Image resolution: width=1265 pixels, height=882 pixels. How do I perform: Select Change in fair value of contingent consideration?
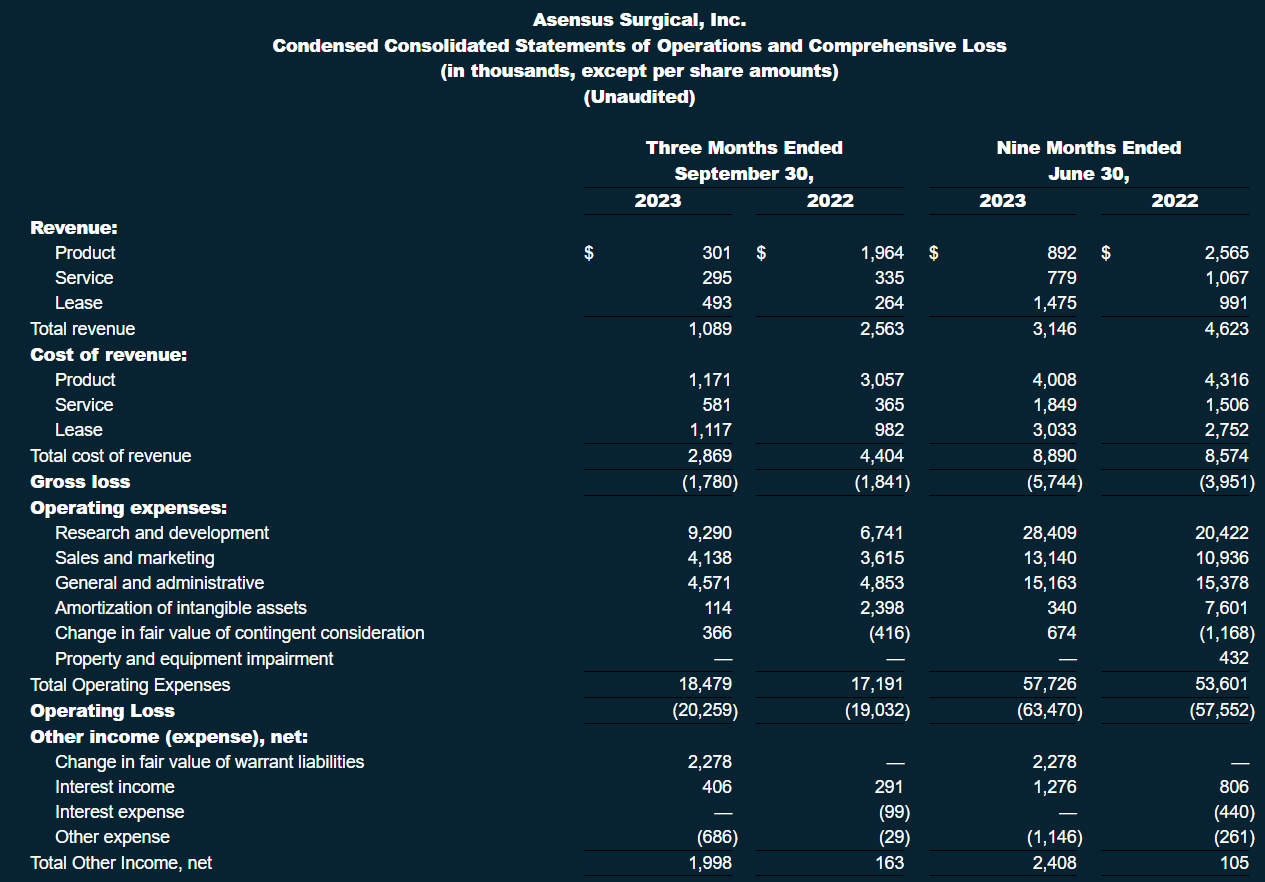239,633
